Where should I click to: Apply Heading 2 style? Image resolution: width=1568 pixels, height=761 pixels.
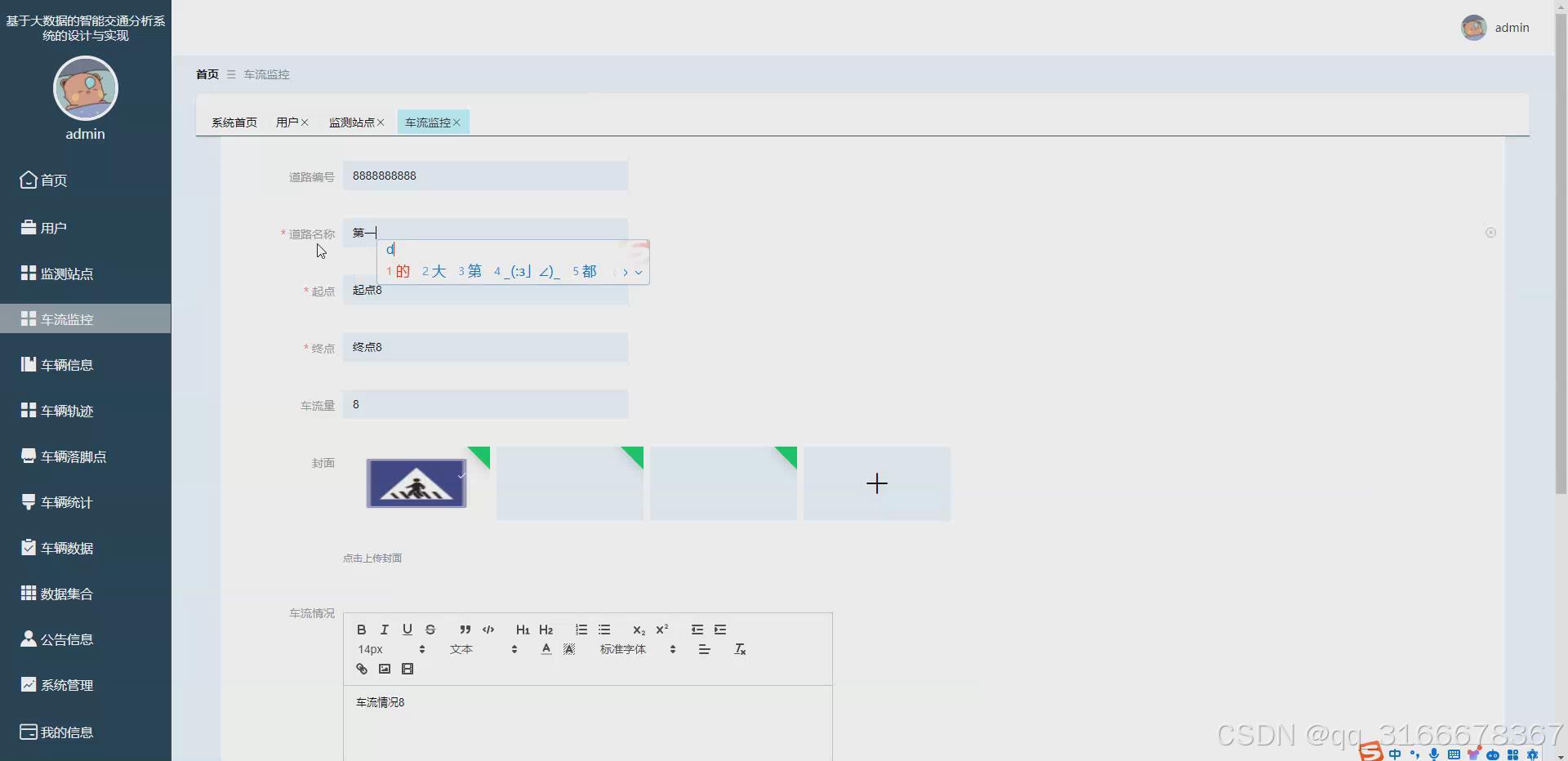546,630
